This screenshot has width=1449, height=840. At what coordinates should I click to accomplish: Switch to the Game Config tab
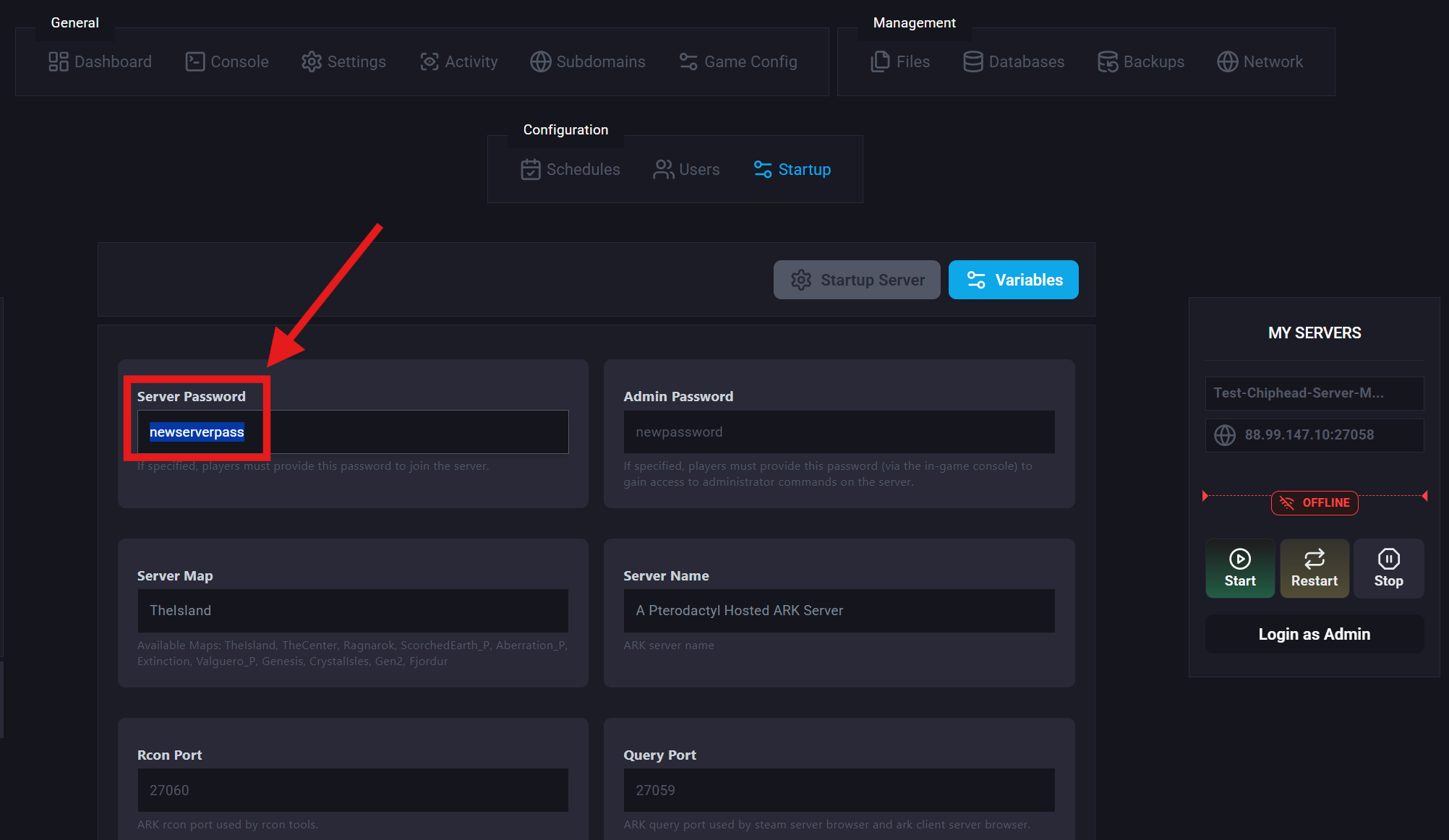tap(738, 62)
